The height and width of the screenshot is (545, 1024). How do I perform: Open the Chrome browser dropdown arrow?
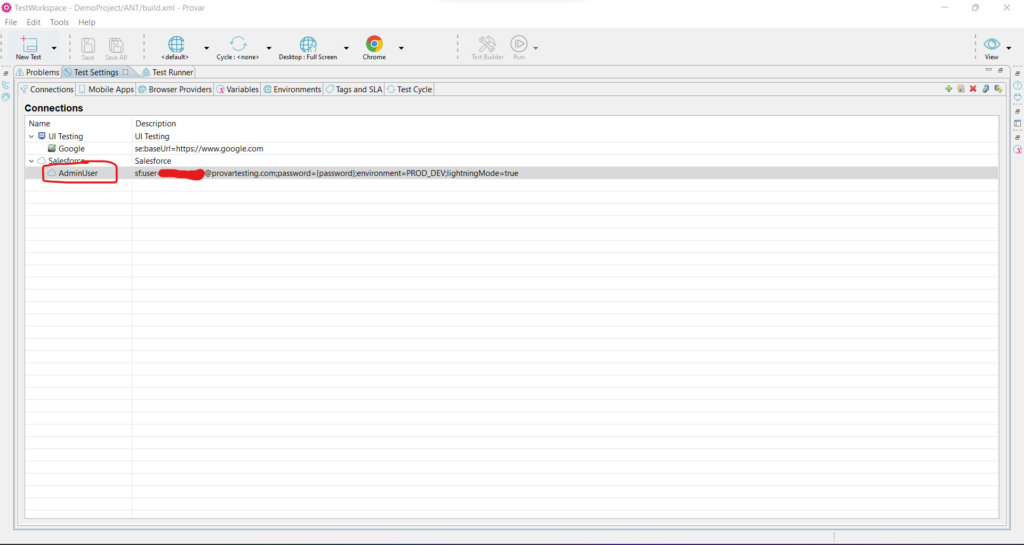tap(401, 48)
